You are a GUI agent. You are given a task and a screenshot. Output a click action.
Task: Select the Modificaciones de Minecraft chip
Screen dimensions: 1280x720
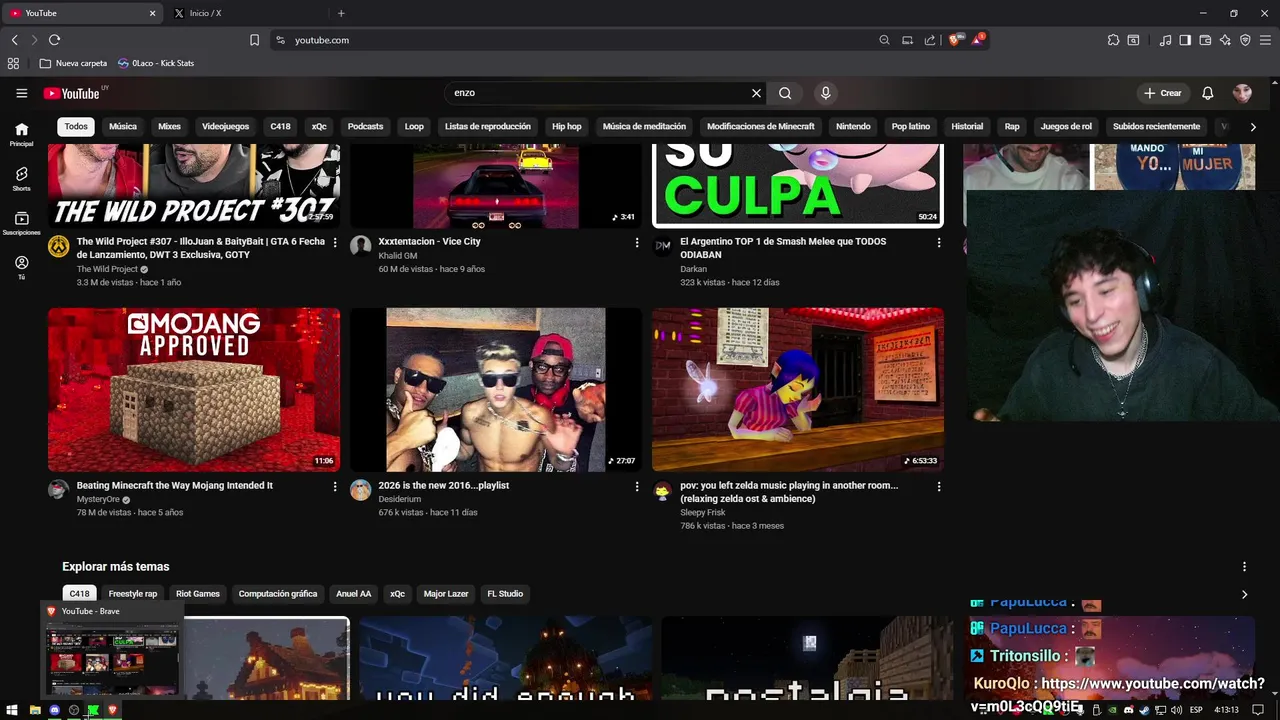[x=760, y=126]
